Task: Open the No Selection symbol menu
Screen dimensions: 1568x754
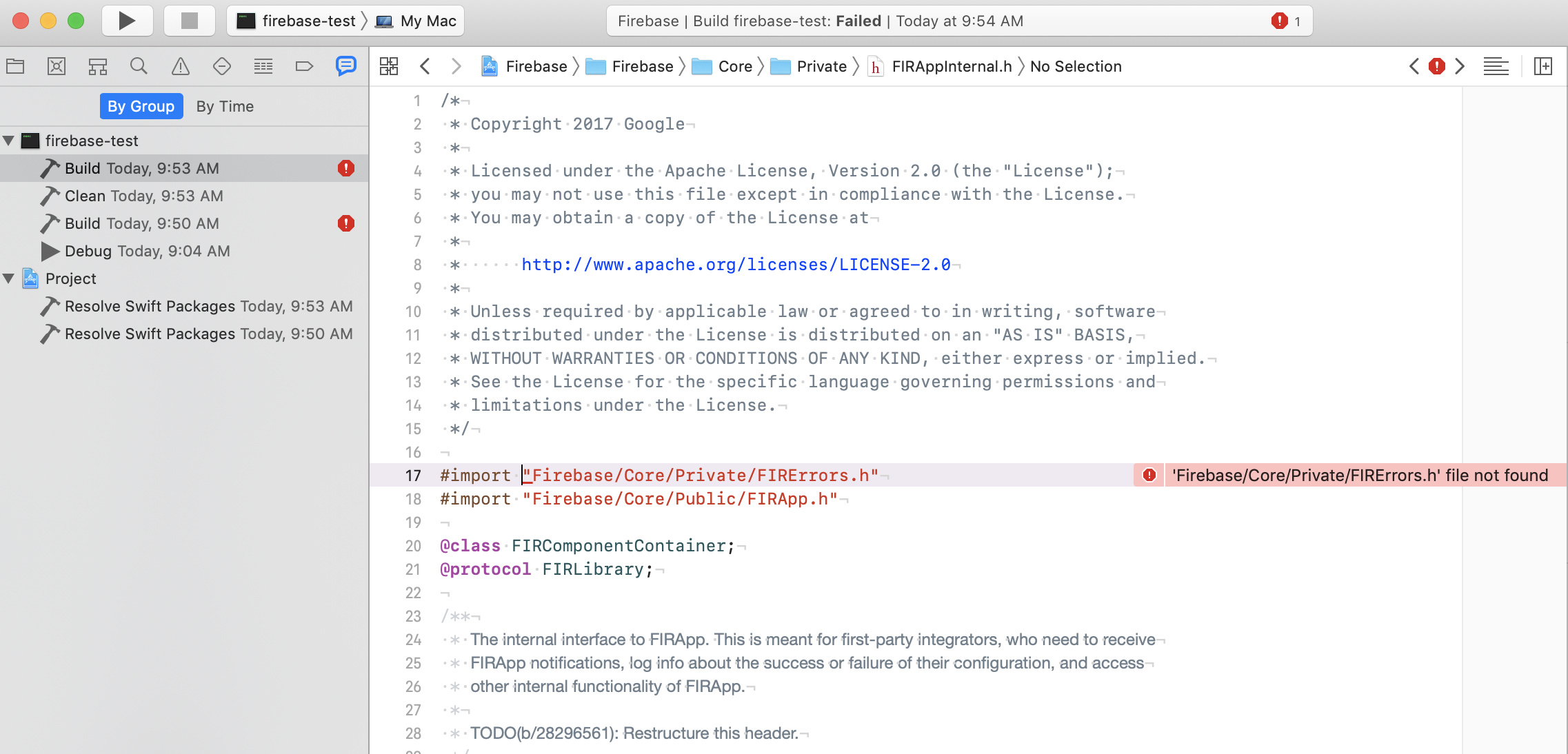Action: point(1076,66)
